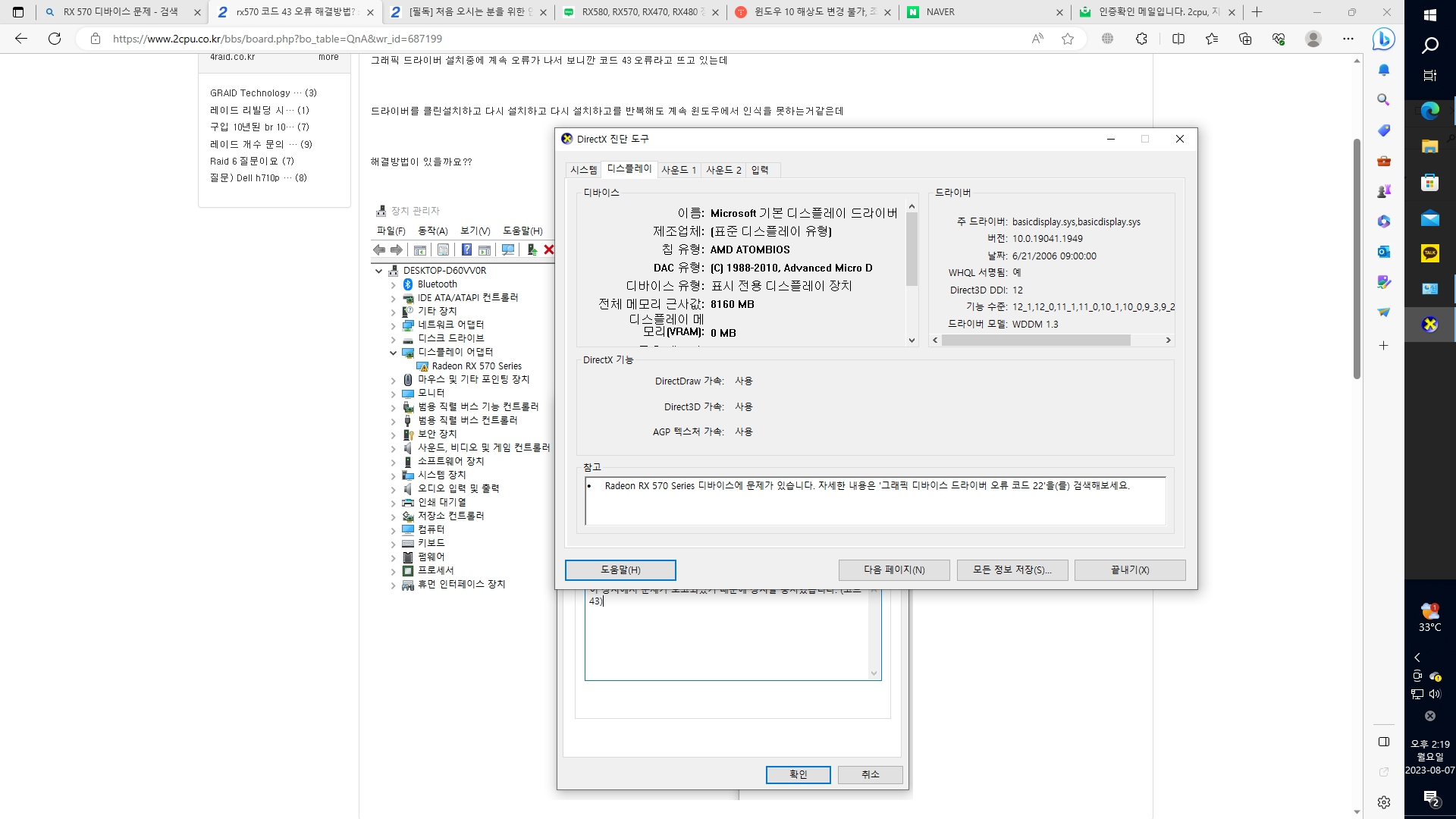1456x819 pixels.
Task: Open favorites list icon in toolbar
Action: pos(1212,39)
